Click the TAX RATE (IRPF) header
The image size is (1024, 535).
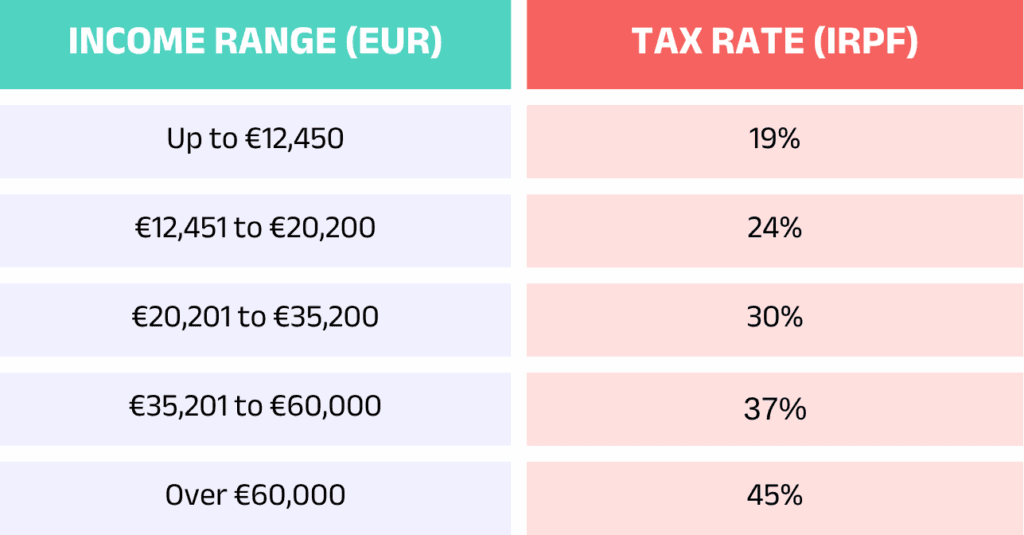pyautogui.click(x=774, y=44)
